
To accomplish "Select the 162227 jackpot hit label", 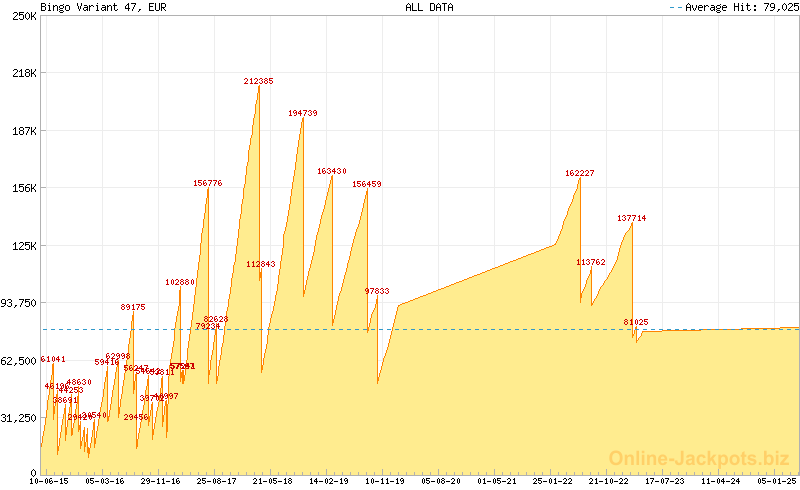I will (x=580, y=173).
